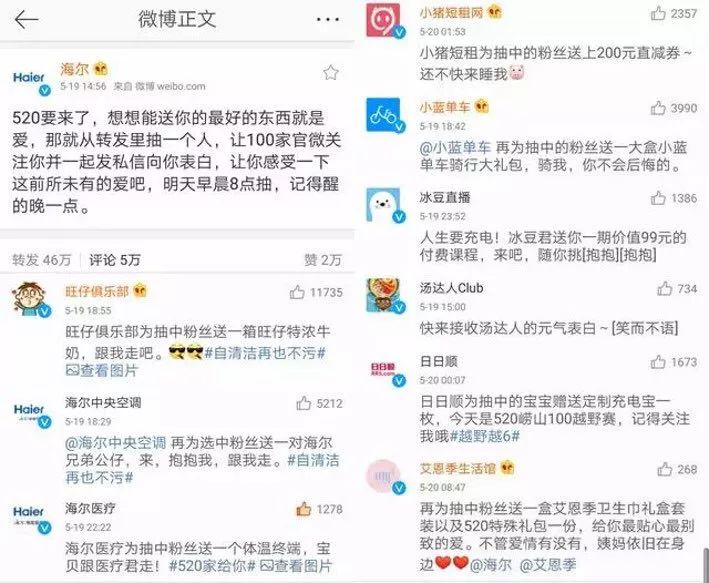The width and height of the screenshot is (709, 583).
Task: Switch to the 评论 5万 tab
Action: [x=114, y=260]
